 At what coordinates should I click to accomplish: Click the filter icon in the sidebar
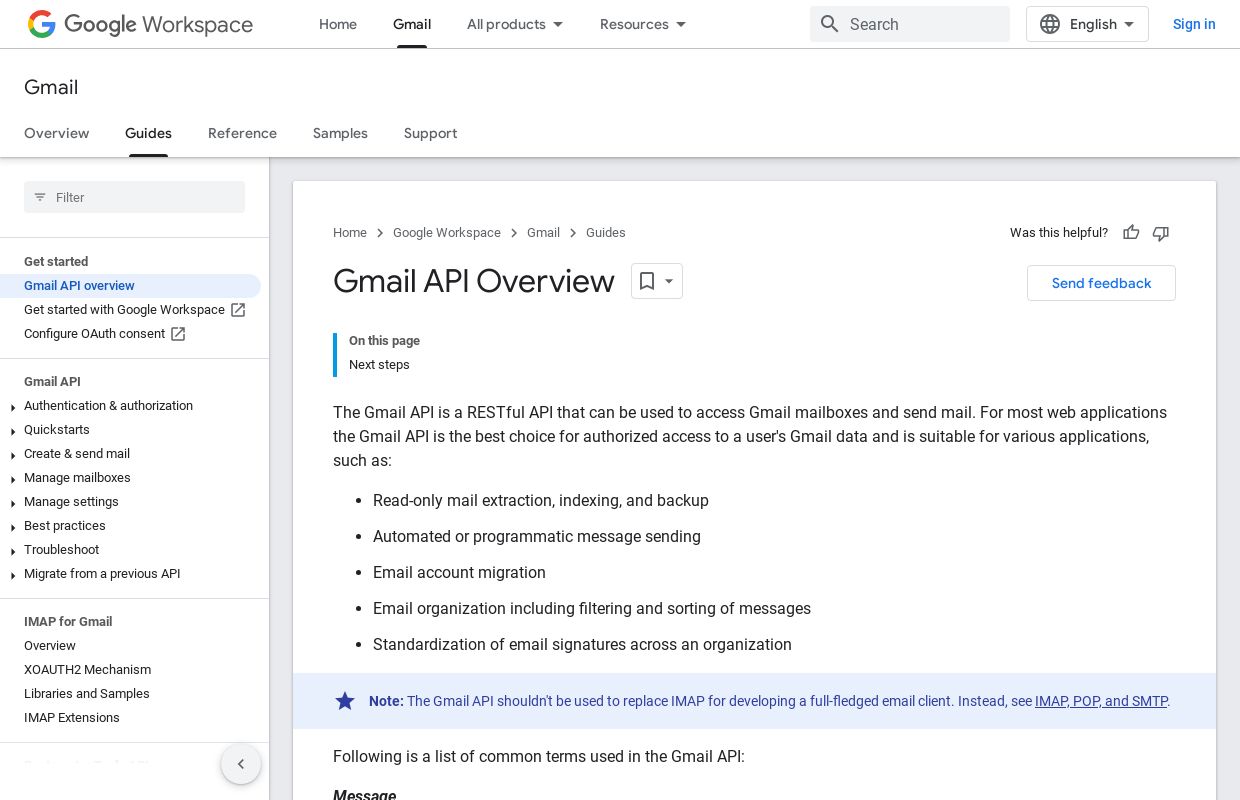(40, 197)
